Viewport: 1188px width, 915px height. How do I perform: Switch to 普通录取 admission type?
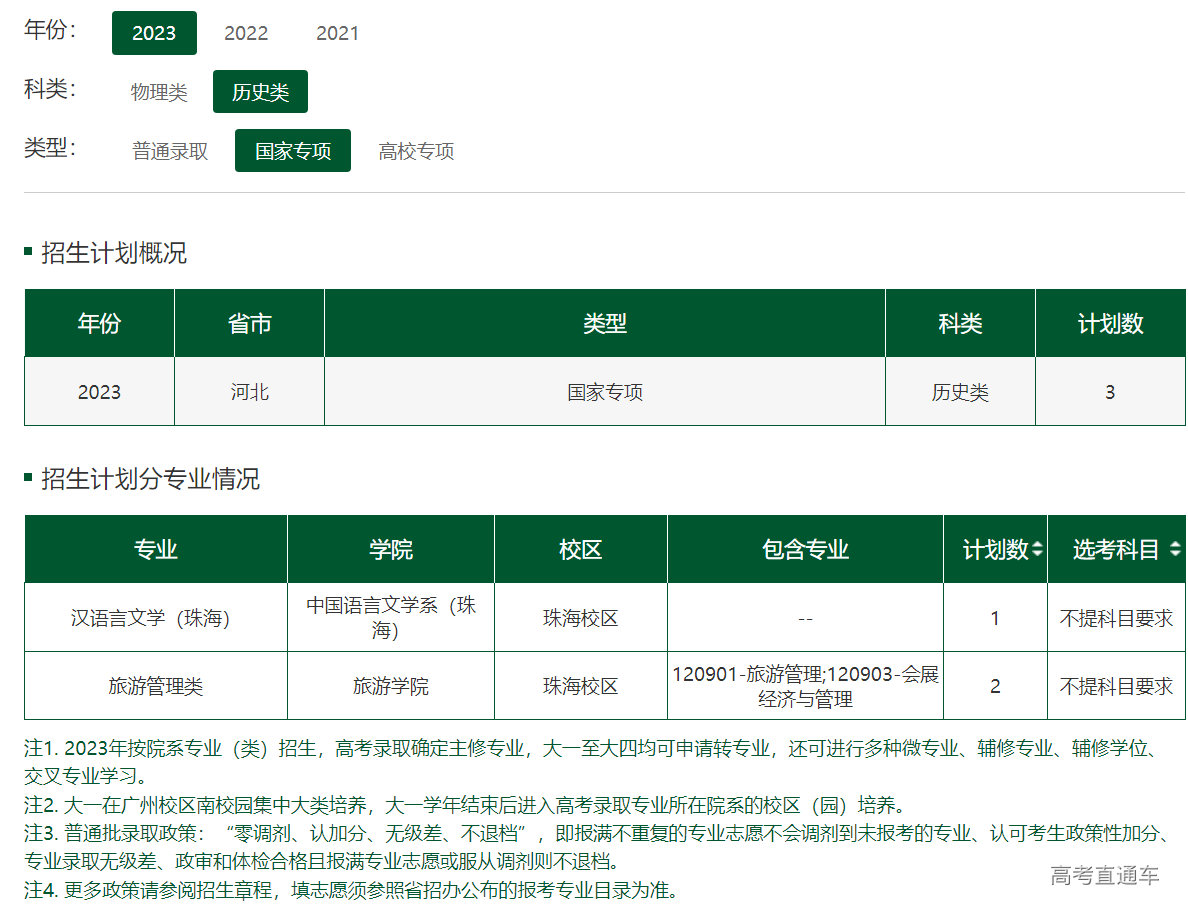point(170,151)
